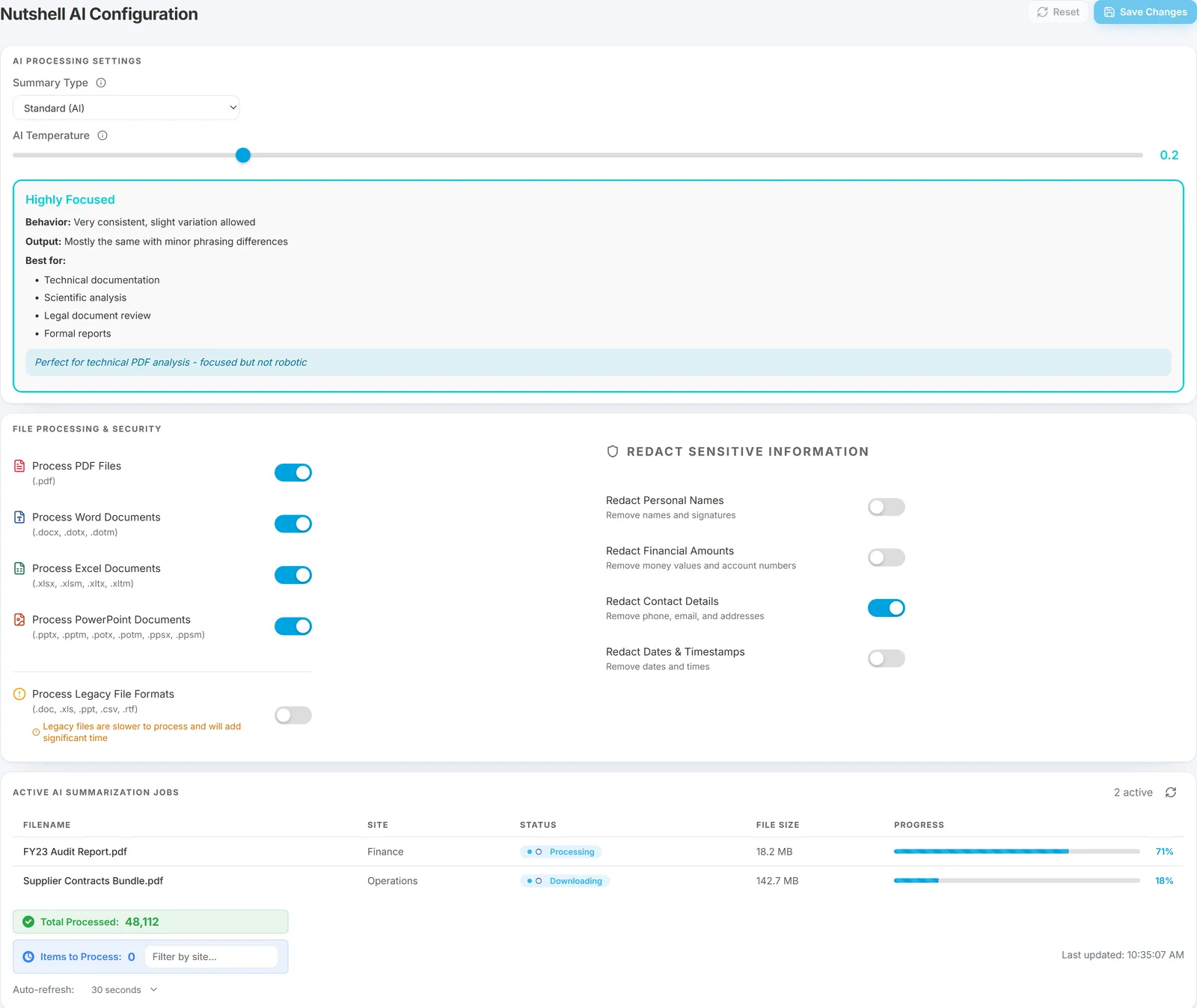Enable Redact Dates & Timestamps toggle

point(887,658)
